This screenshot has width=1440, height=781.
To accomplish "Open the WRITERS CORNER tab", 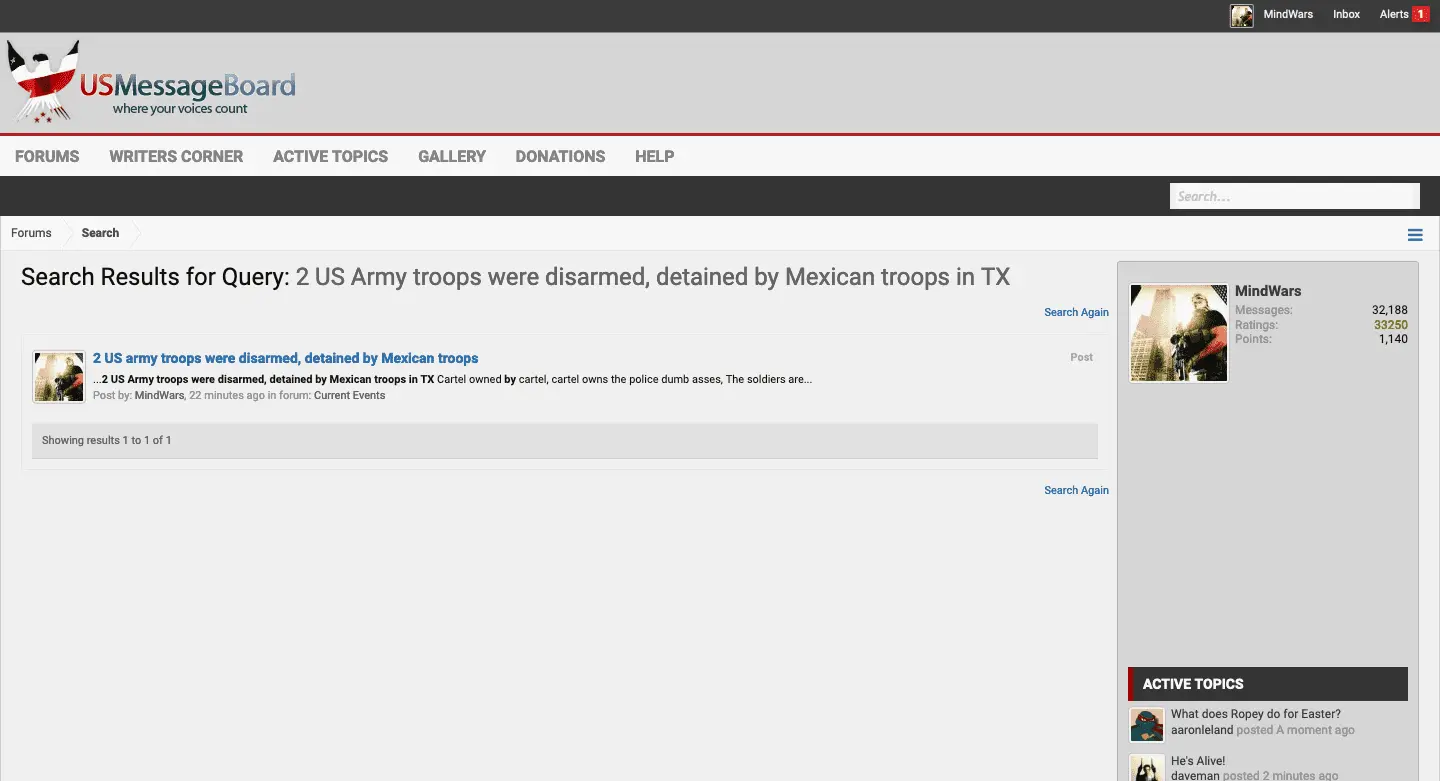I will (x=176, y=156).
